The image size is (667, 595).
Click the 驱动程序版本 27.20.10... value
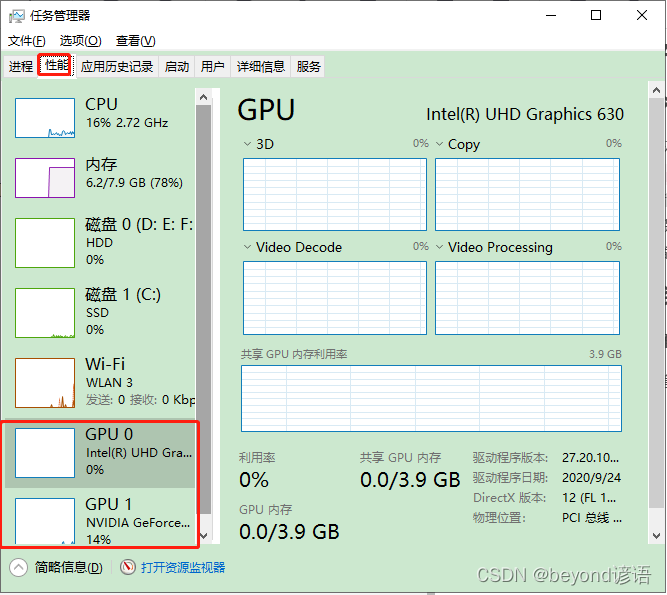(590, 458)
